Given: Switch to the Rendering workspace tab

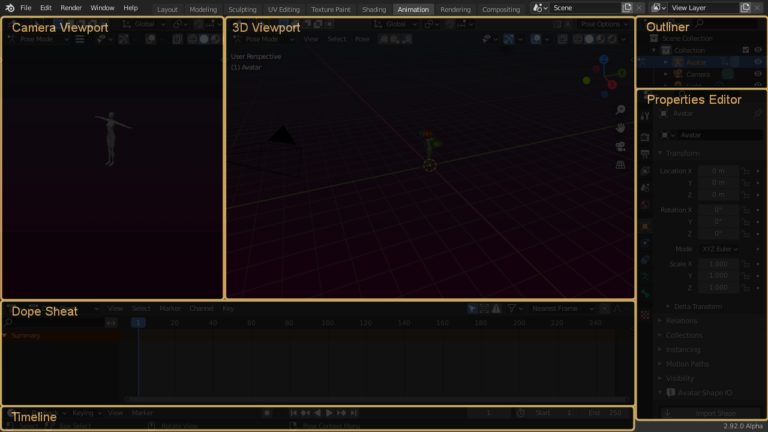Looking at the screenshot, I should point(455,9).
